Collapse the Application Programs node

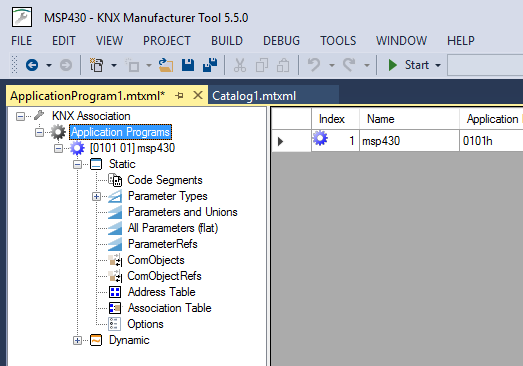[x=39, y=132]
